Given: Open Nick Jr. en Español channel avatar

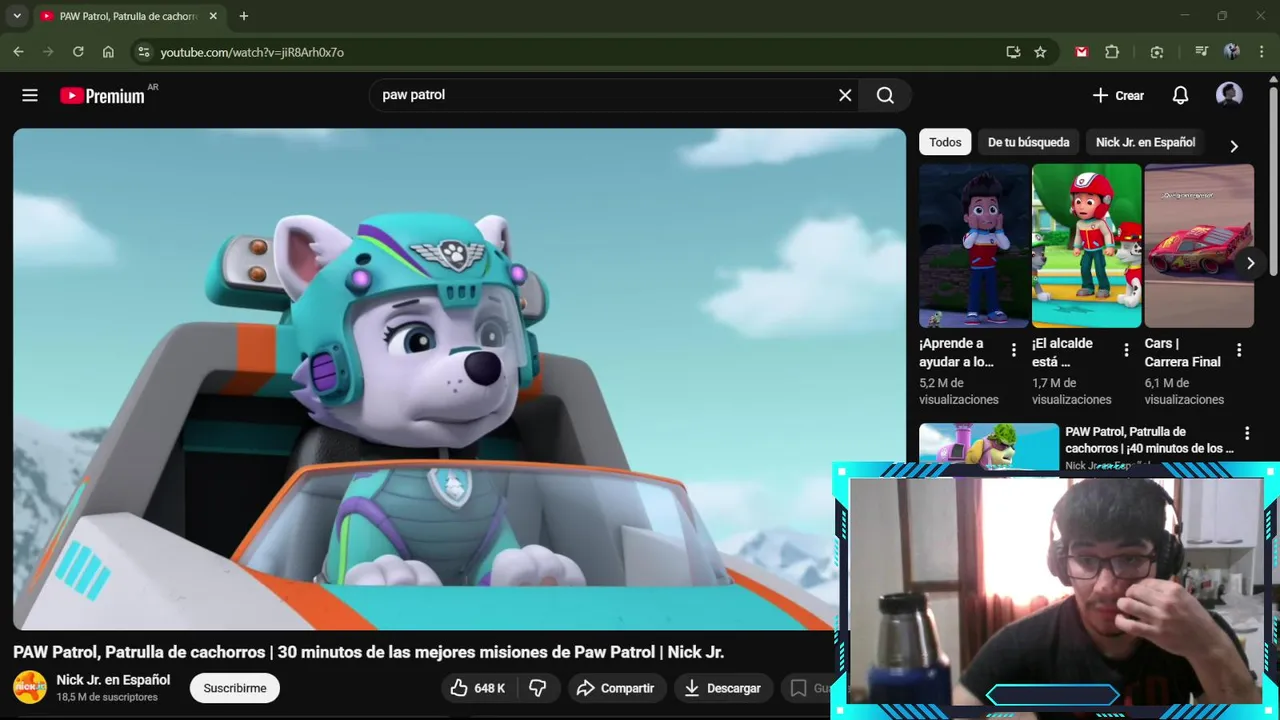Looking at the screenshot, I should point(30,687).
